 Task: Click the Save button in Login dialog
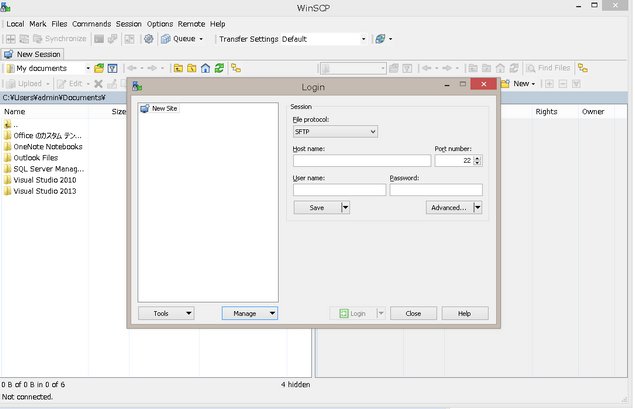(x=317, y=208)
